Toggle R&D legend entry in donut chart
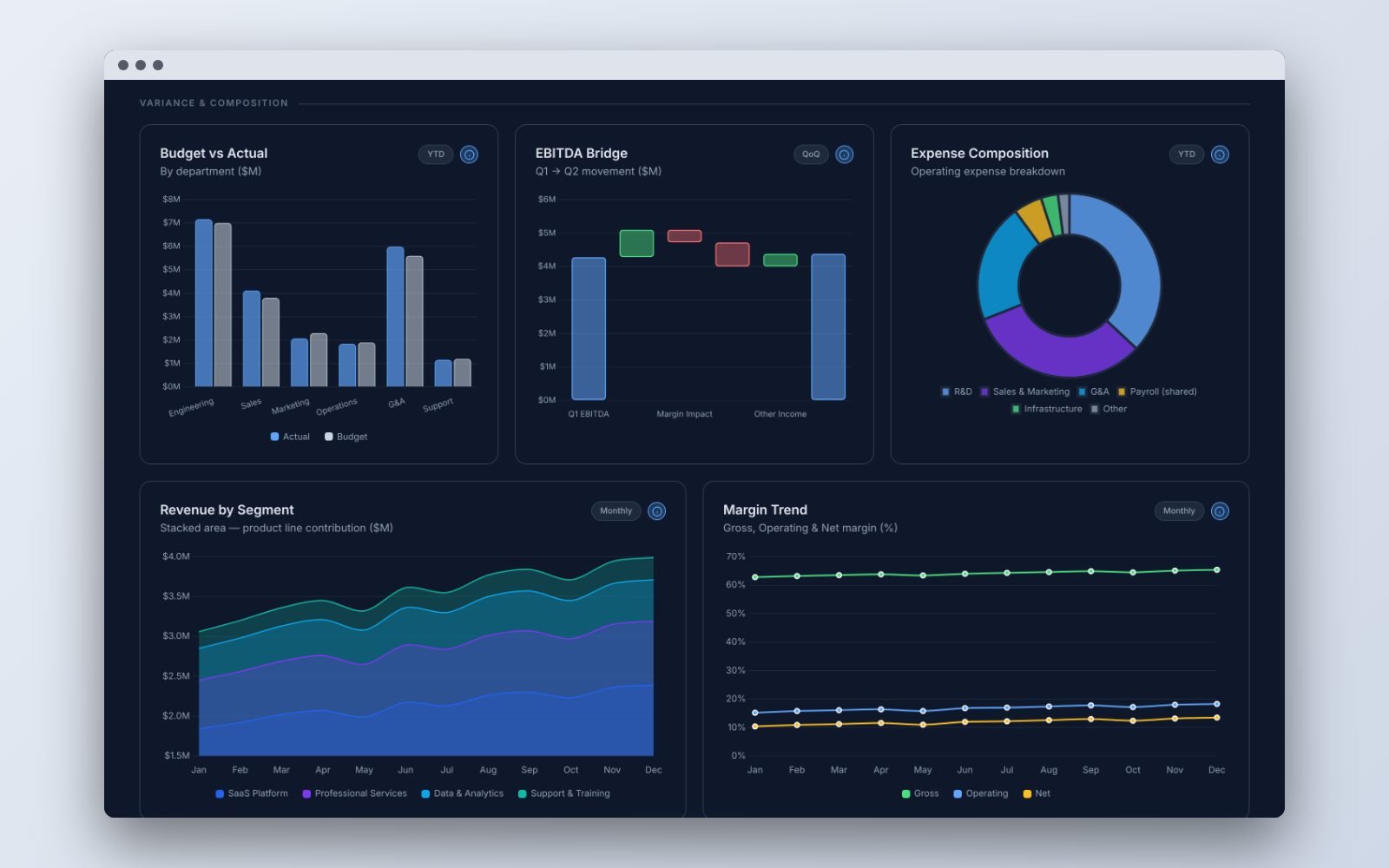 [957, 391]
